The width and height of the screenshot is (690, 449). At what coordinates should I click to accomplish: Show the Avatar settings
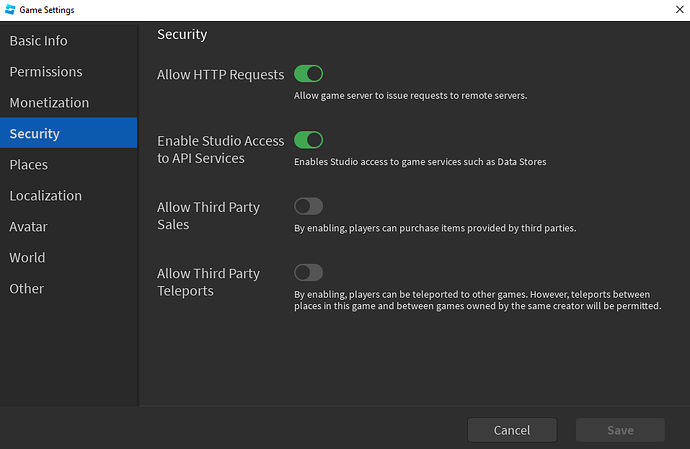pyautogui.click(x=28, y=227)
